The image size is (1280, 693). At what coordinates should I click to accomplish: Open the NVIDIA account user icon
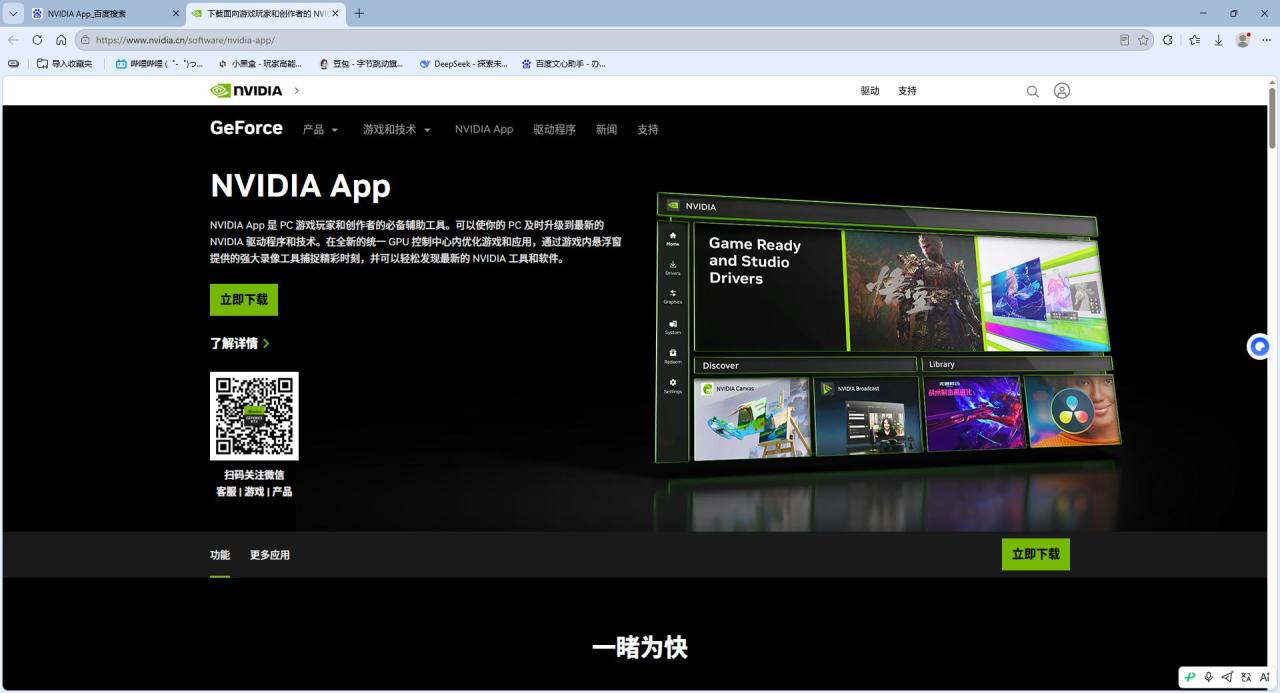click(1062, 91)
